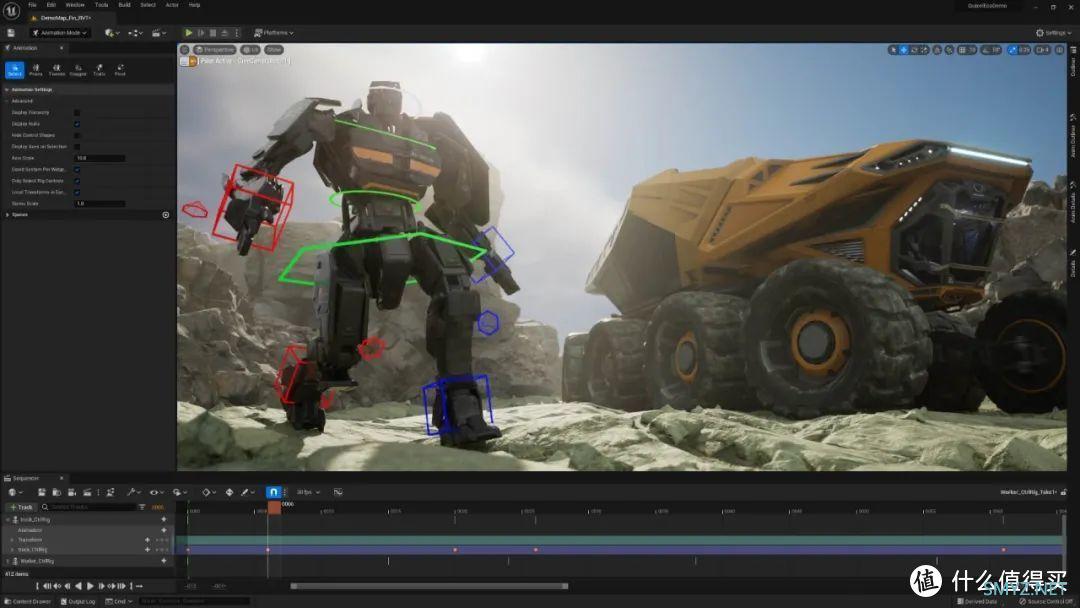Open the File menu

click(x=32, y=5)
